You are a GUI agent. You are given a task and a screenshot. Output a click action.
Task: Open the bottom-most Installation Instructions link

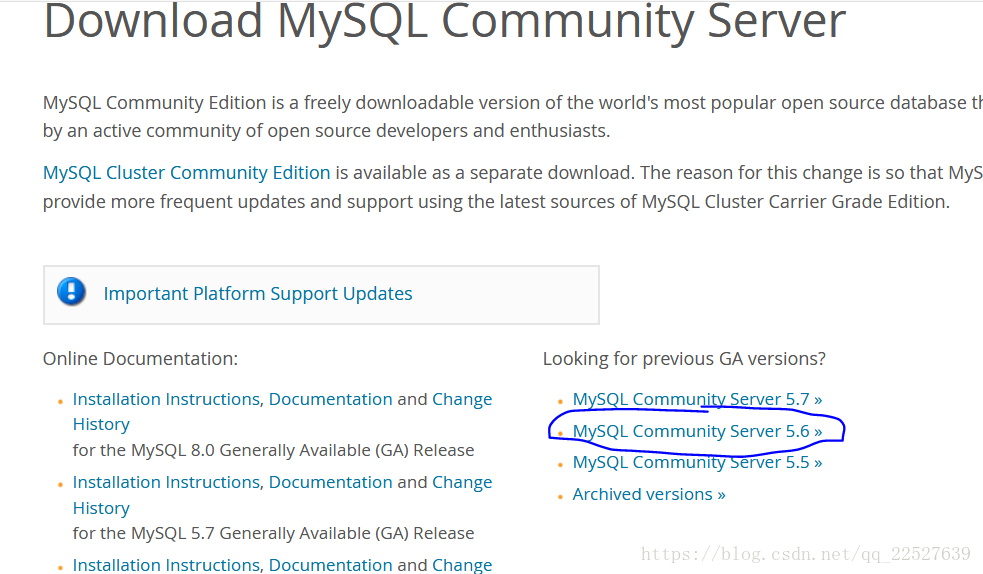[x=166, y=565]
